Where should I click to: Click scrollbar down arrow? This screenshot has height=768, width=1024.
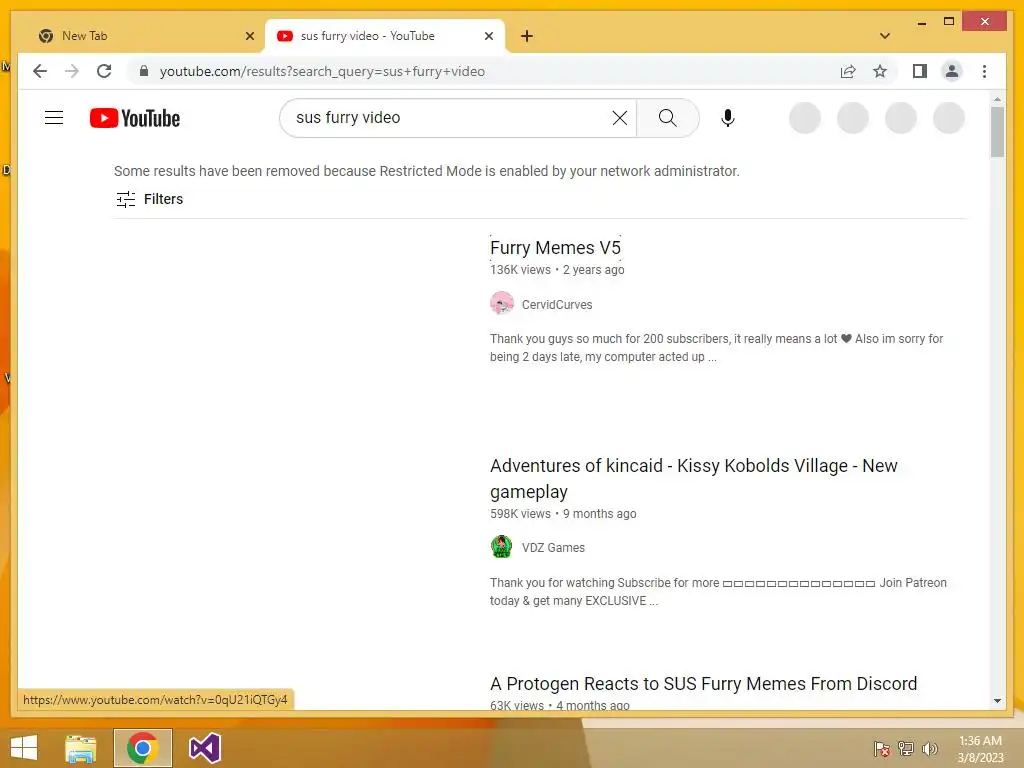[997, 701]
